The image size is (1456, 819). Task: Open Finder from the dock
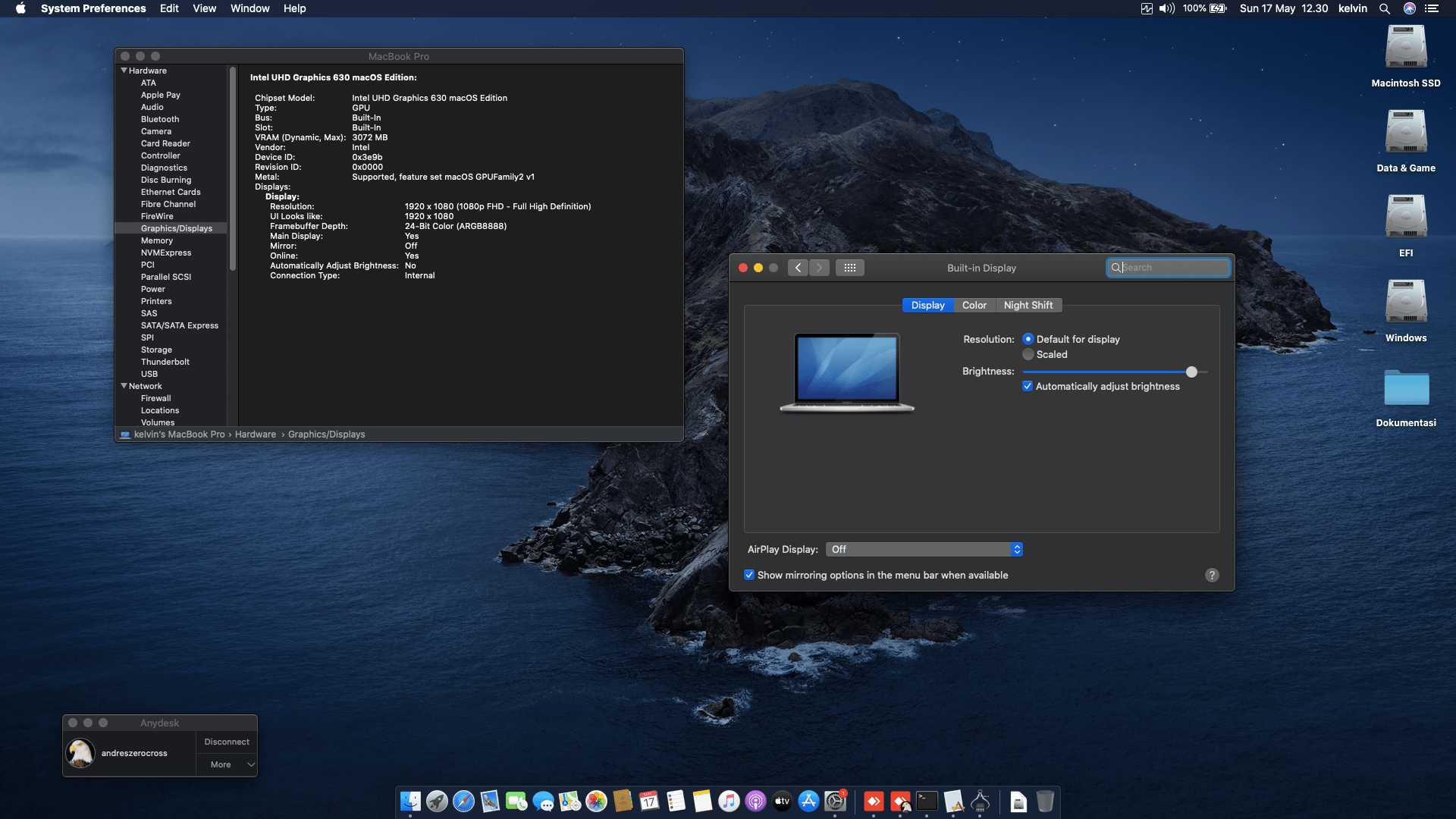[x=410, y=802]
